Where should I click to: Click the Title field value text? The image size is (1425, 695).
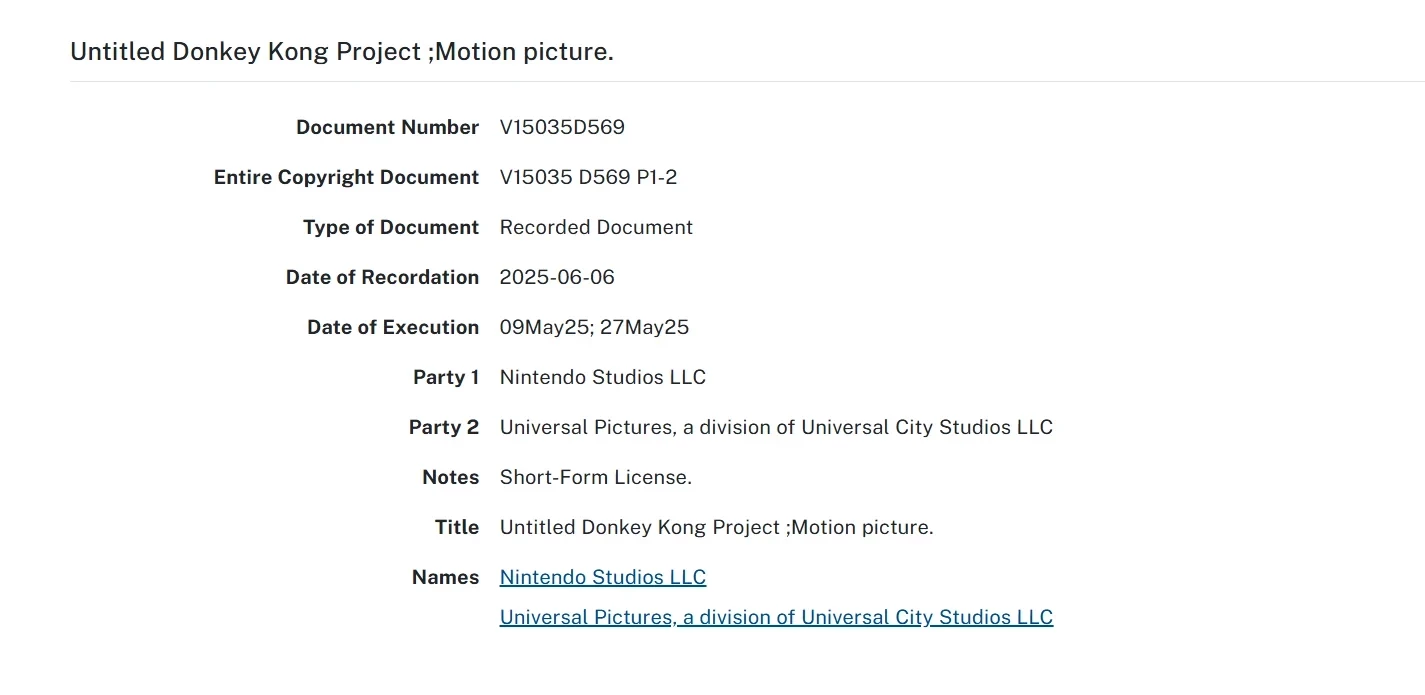pos(716,527)
